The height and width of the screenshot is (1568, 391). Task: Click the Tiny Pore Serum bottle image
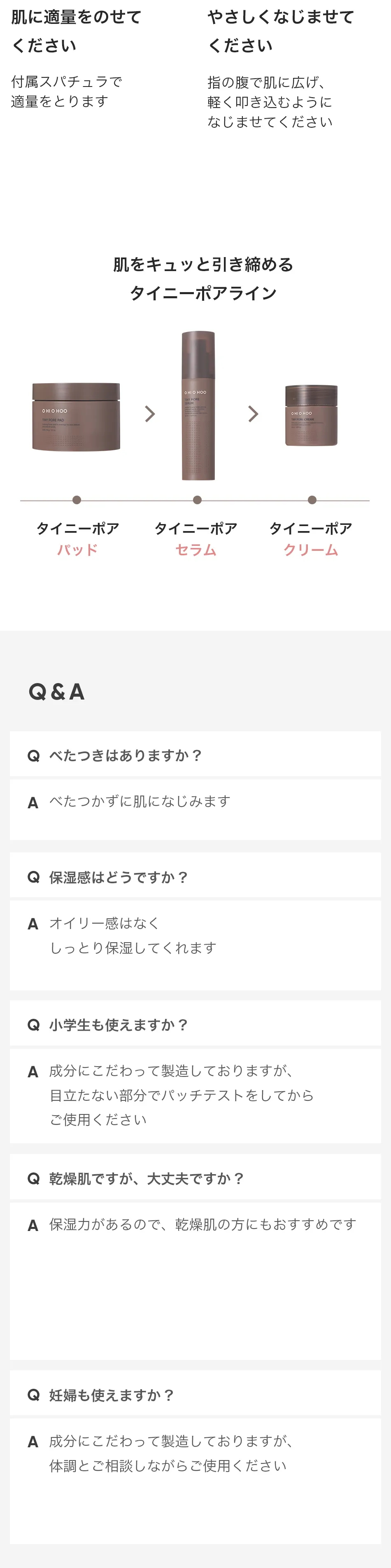tap(198, 405)
